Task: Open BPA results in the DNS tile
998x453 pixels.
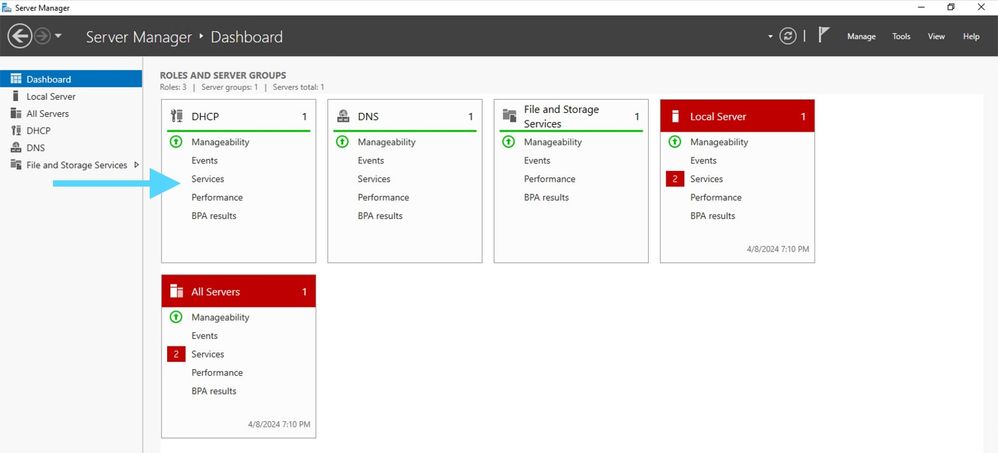Action: 380,216
